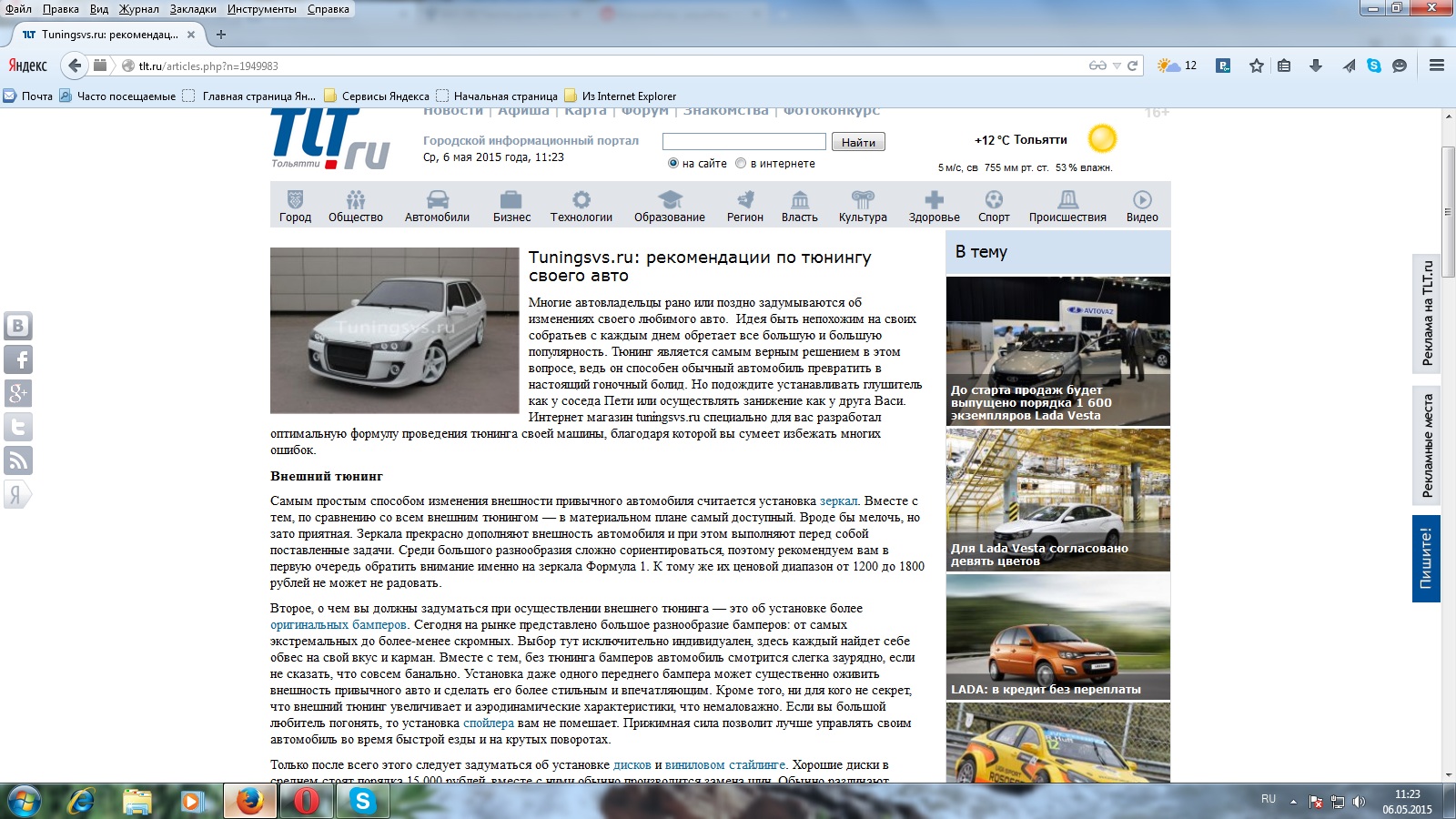
Task: Open the Журнал menu
Action: click(x=138, y=9)
